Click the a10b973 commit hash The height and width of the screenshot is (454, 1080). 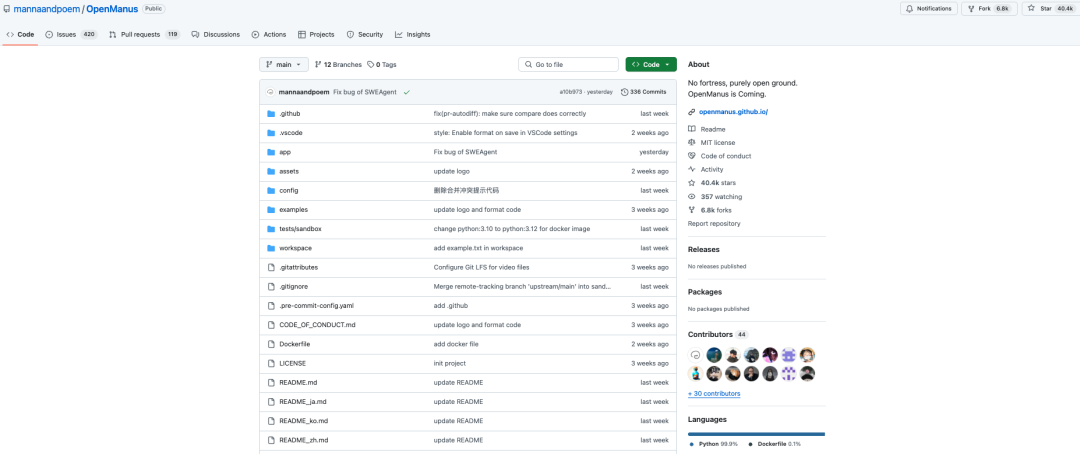point(571,92)
